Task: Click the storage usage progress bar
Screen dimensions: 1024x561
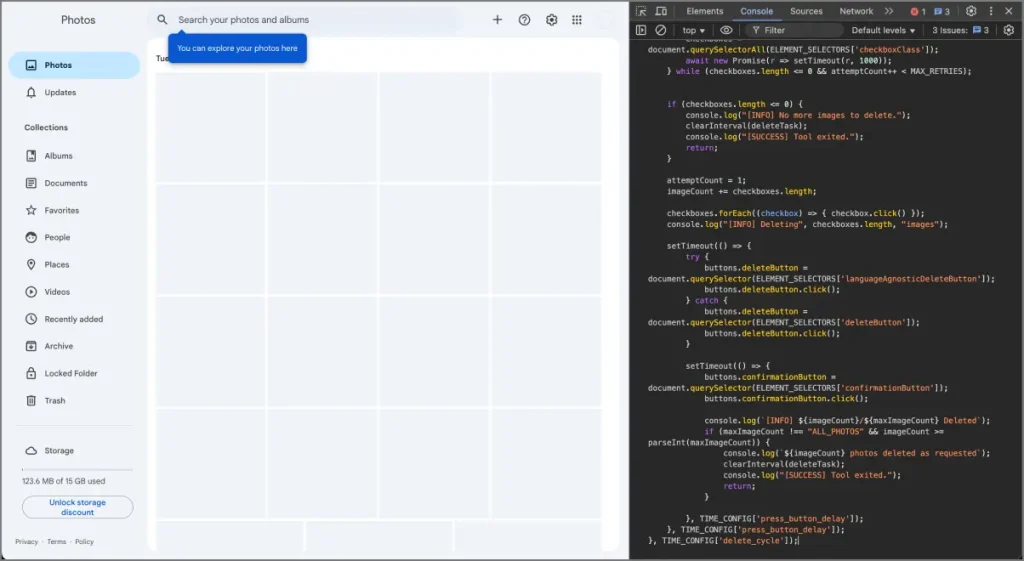Action: pos(77,470)
